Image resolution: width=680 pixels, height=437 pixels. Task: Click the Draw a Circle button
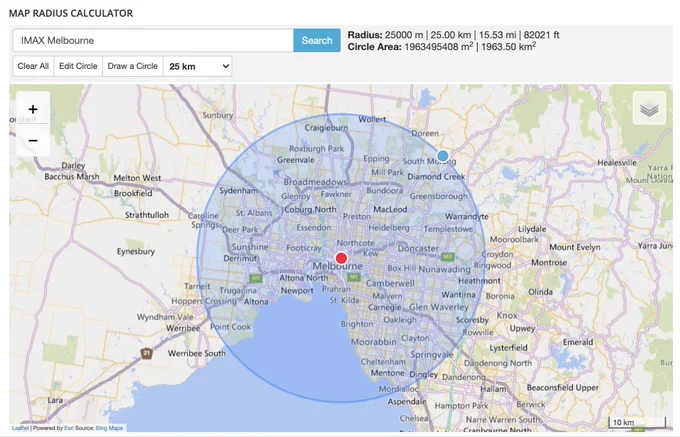pos(133,66)
